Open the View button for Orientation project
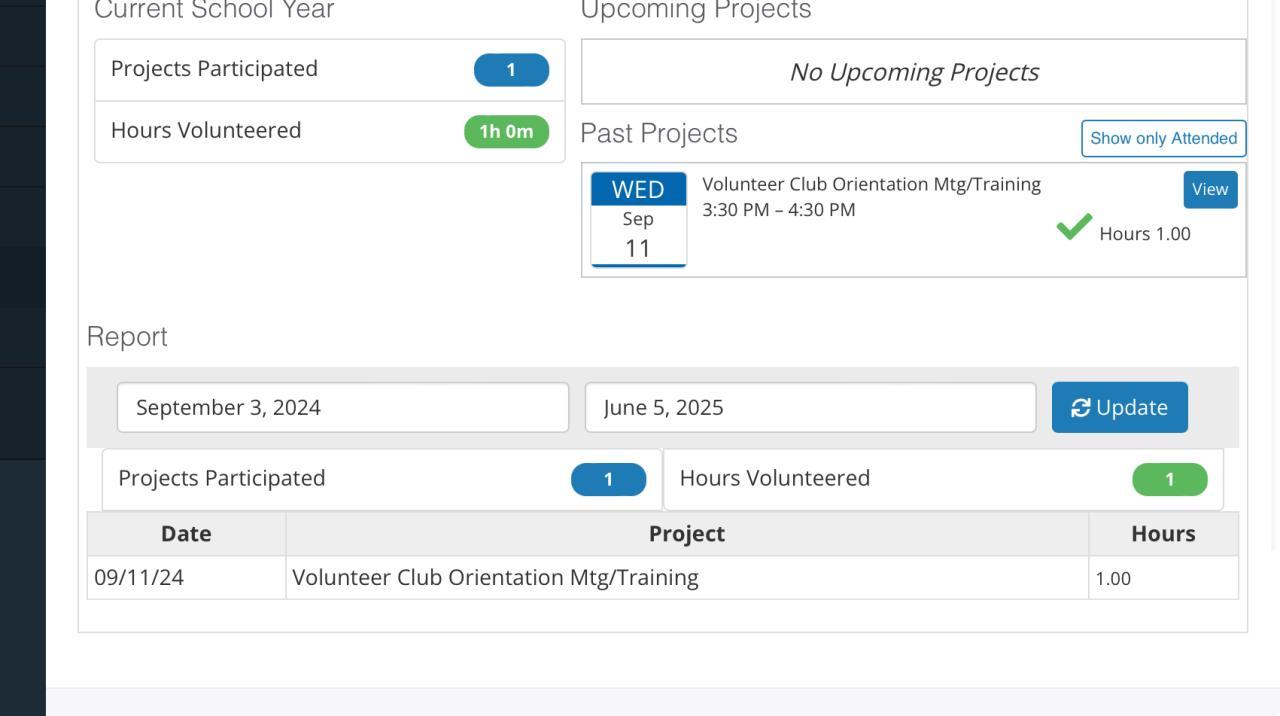 click(x=1209, y=190)
